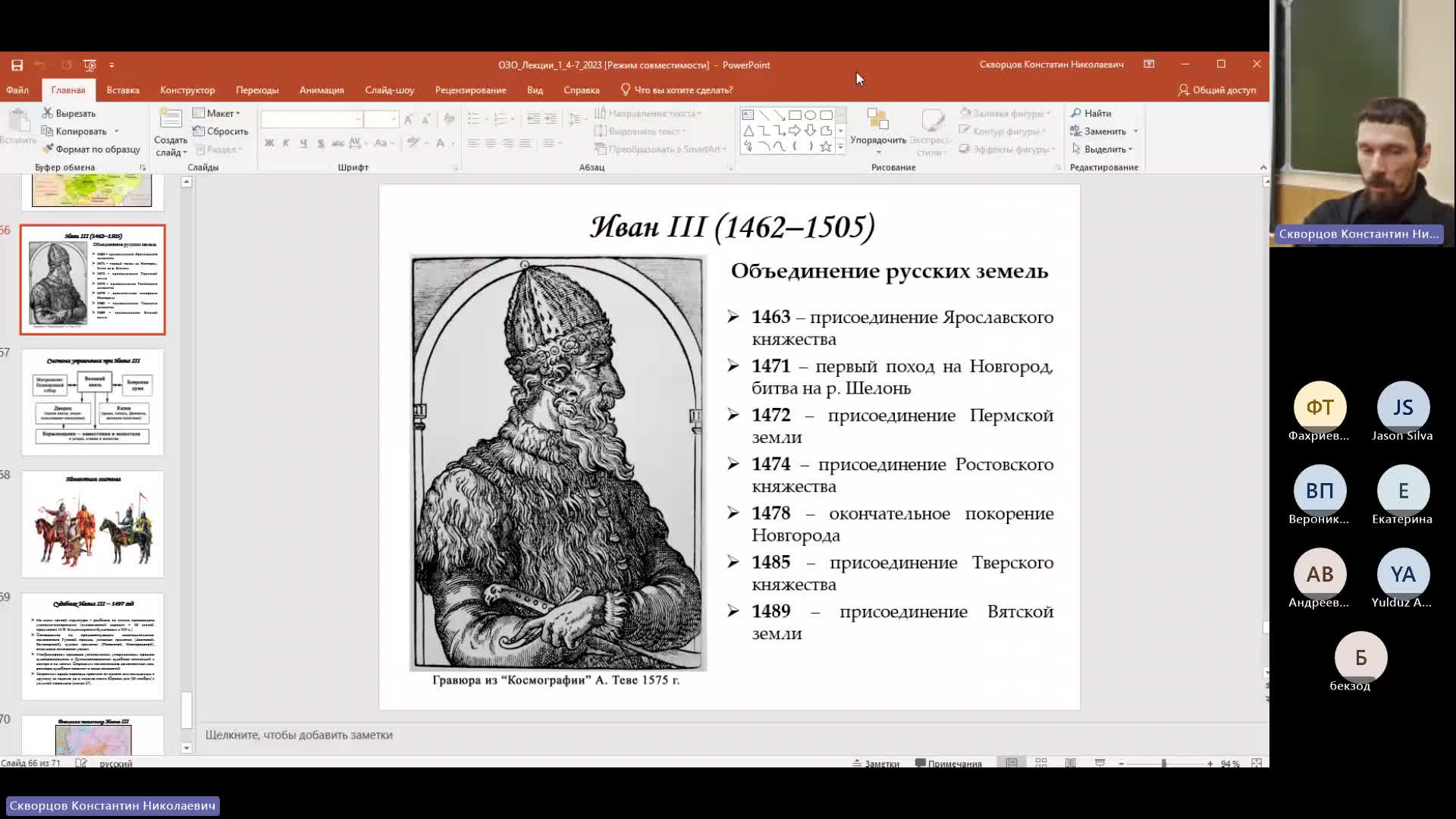The height and width of the screenshot is (819, 1456).
Task: Click the zoom in plus button
Action: (1210, 764)
